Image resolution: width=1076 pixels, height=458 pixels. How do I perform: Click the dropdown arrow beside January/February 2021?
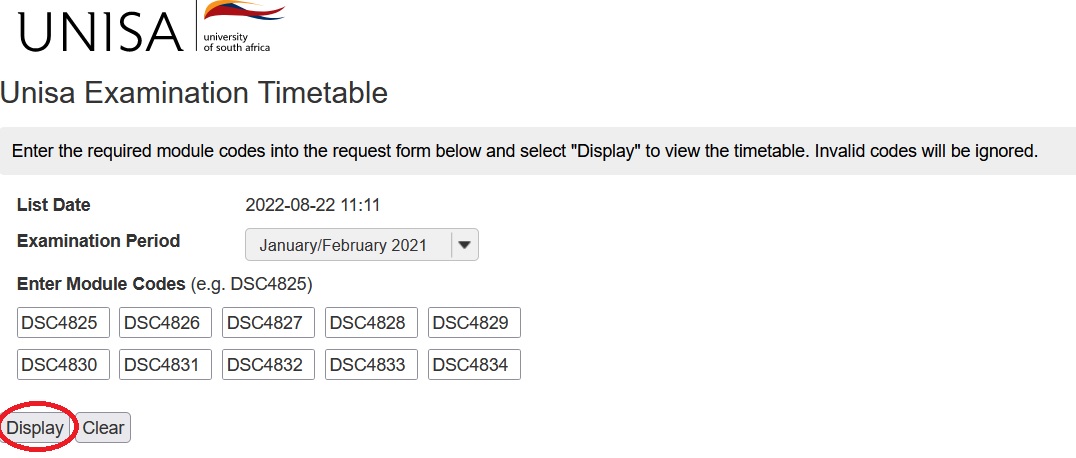point(465,245)
